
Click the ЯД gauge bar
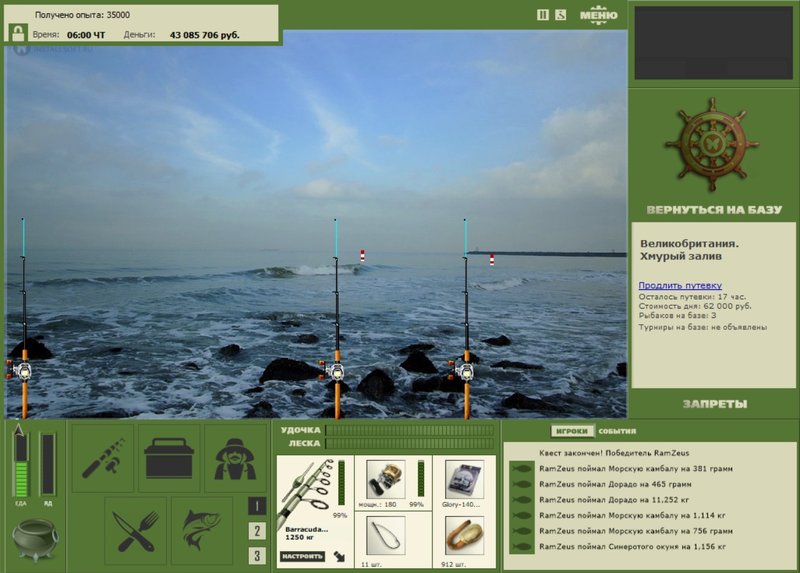(47, 464)
